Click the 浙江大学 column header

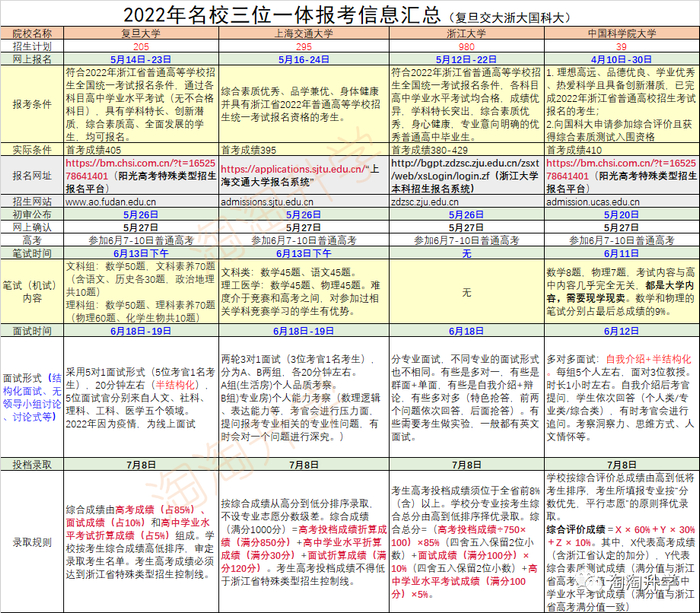(x=466, y=33)
